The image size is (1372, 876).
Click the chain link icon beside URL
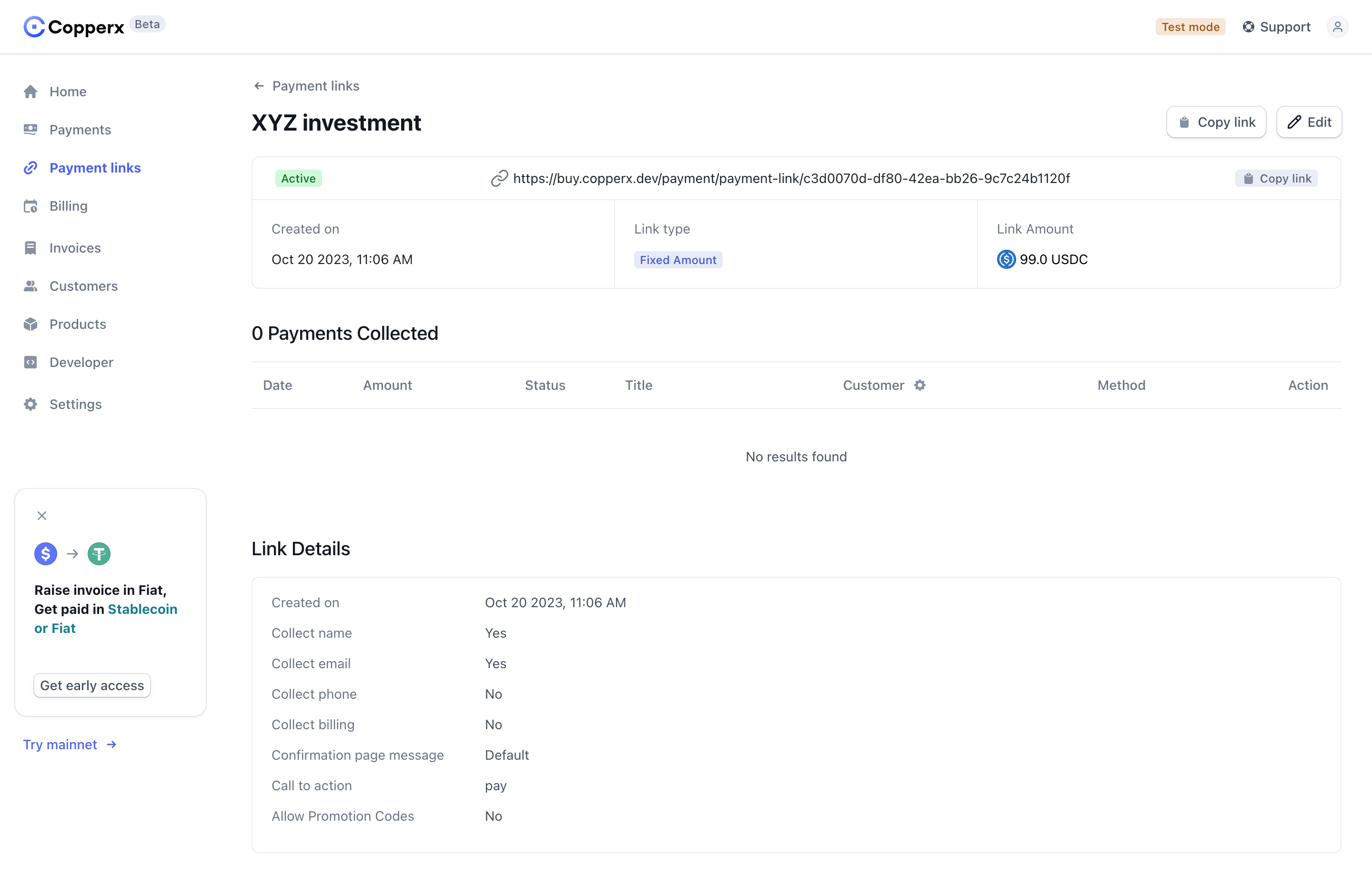(499, 178)
